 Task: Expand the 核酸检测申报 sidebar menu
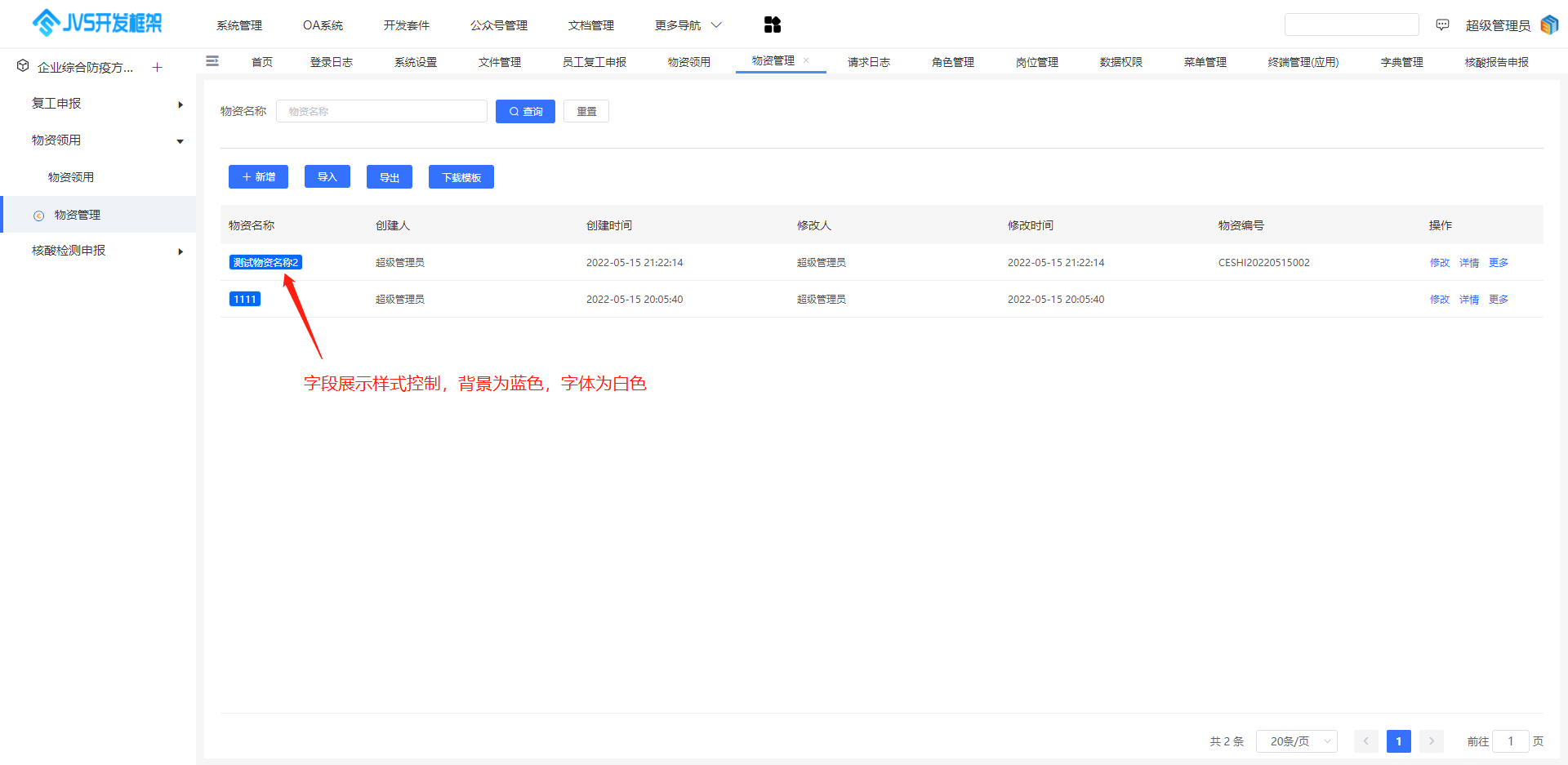[x=180, y=251]
